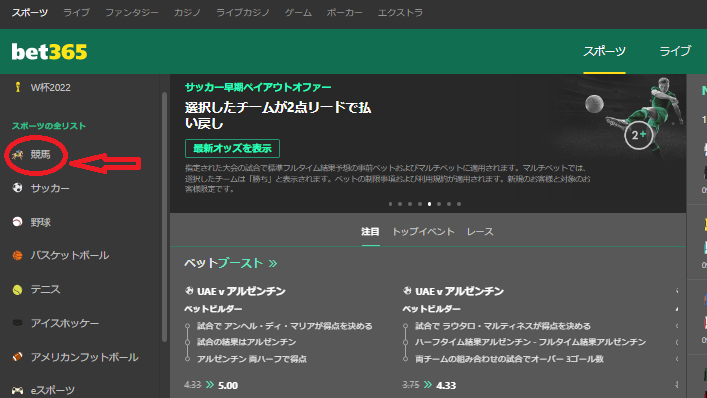This screenshot has width=707, height=398.
Task: Open ゲーム in the top menu
Action: [x=298, y=13]
